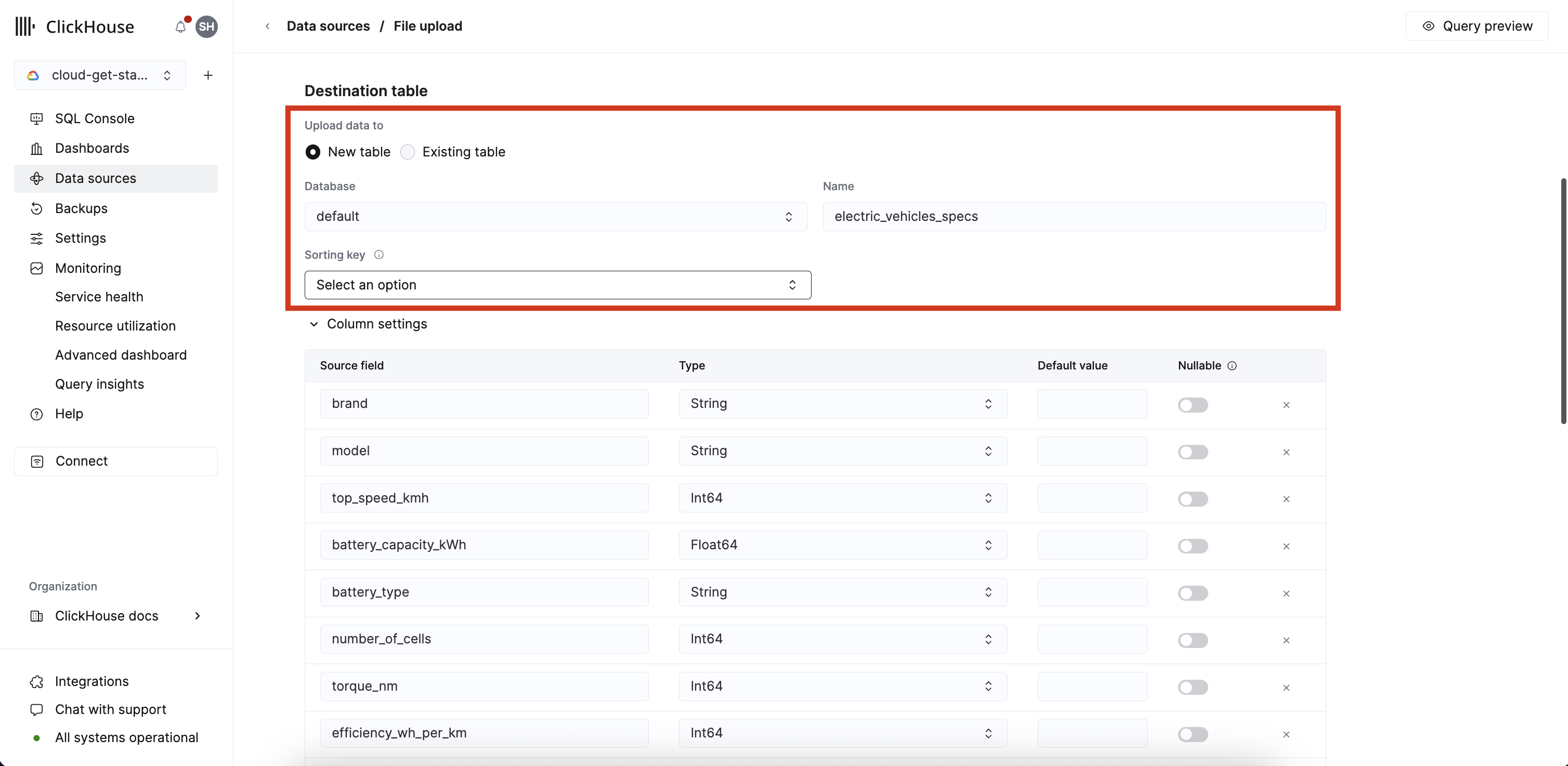Toggle Nullable on for battery_type column
This screenshot has width=1568, height=766.
(1193, 593)
